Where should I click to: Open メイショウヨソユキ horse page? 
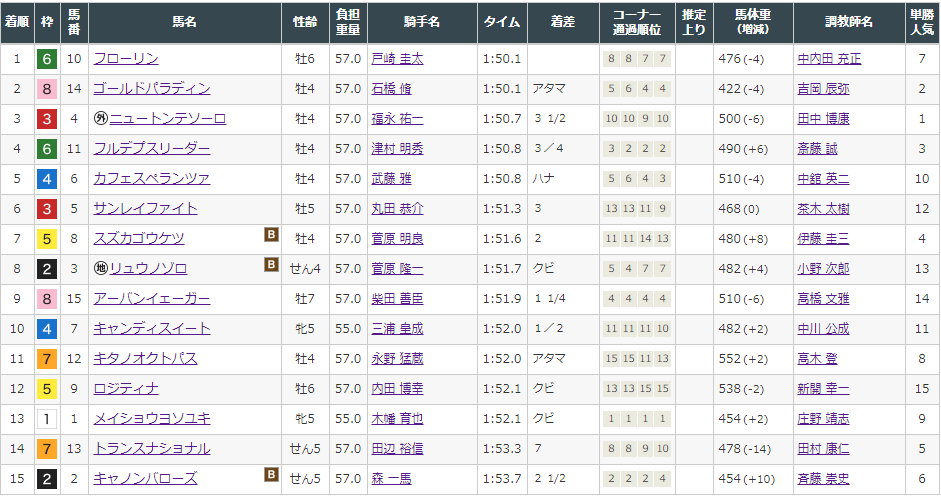tap(152, 419)
